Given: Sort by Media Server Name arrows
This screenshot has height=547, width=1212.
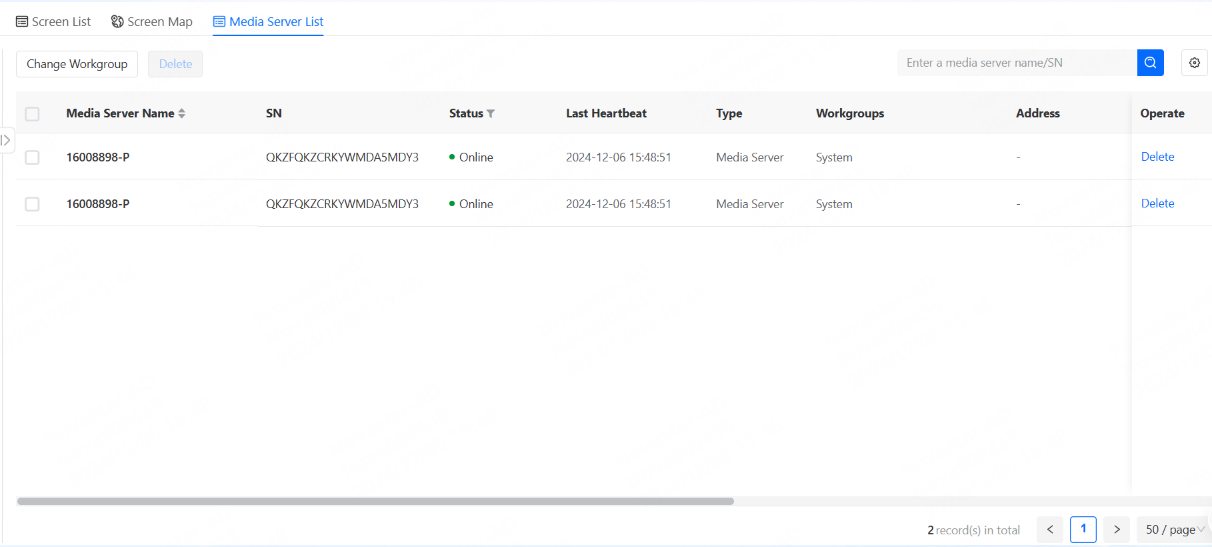Looking at the screenshot, I should coord(182,114).
